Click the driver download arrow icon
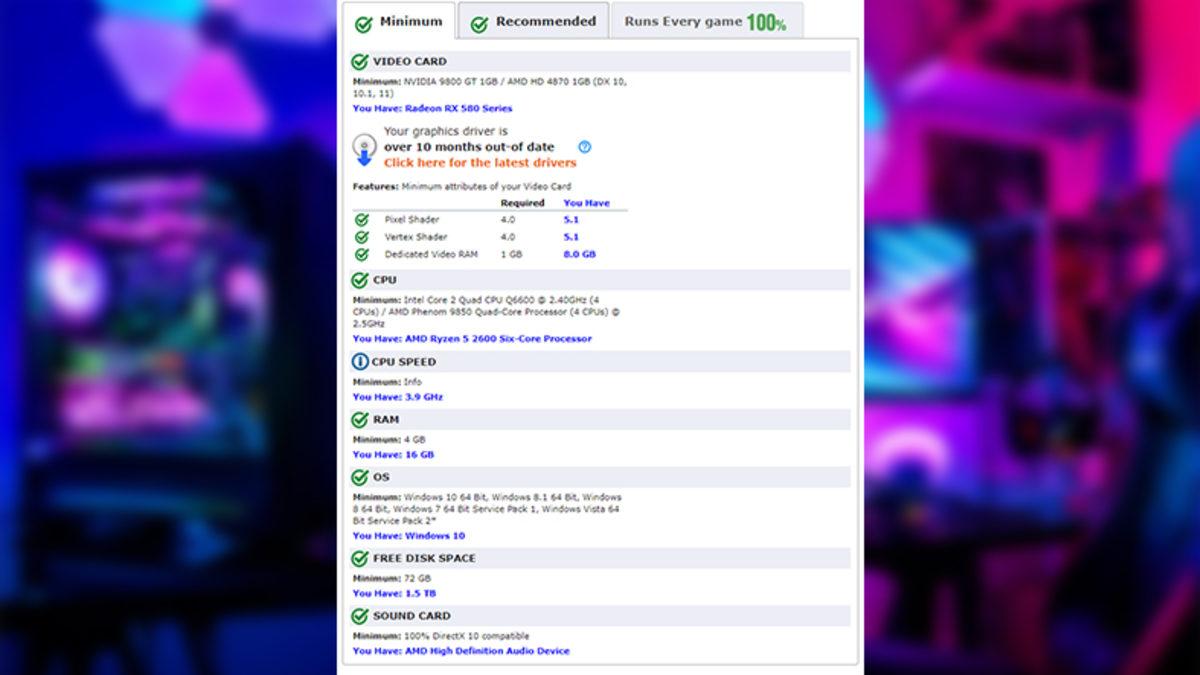Image resolution: width=1200 pixels, height=675 pixels. tap(364, 149)
